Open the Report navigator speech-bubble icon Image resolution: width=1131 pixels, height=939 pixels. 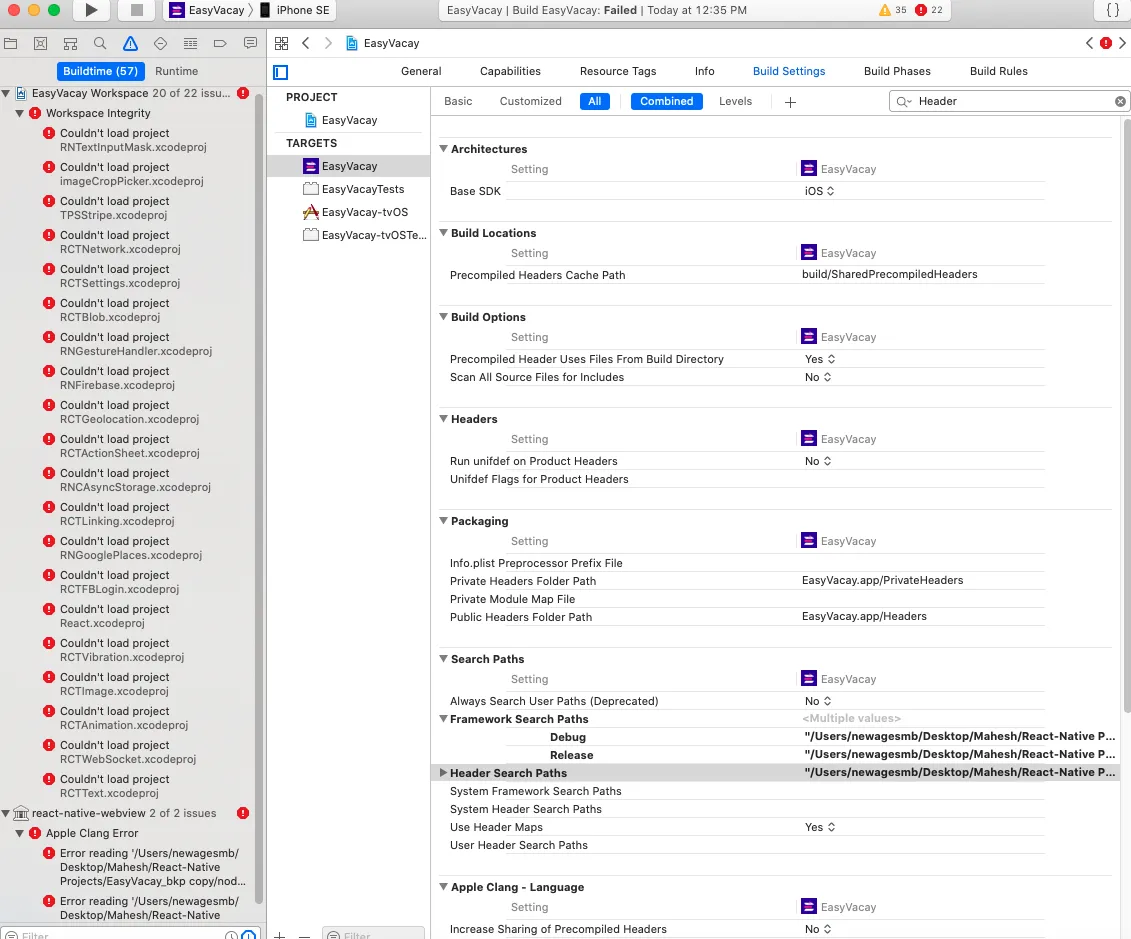[250, 43]
